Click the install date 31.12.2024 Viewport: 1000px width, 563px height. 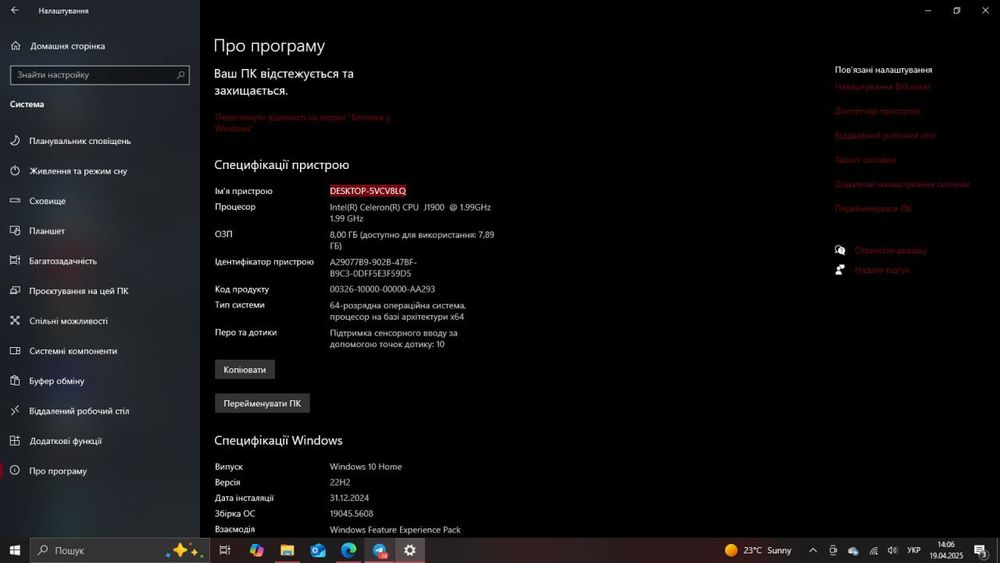click(x=349, y=497)
